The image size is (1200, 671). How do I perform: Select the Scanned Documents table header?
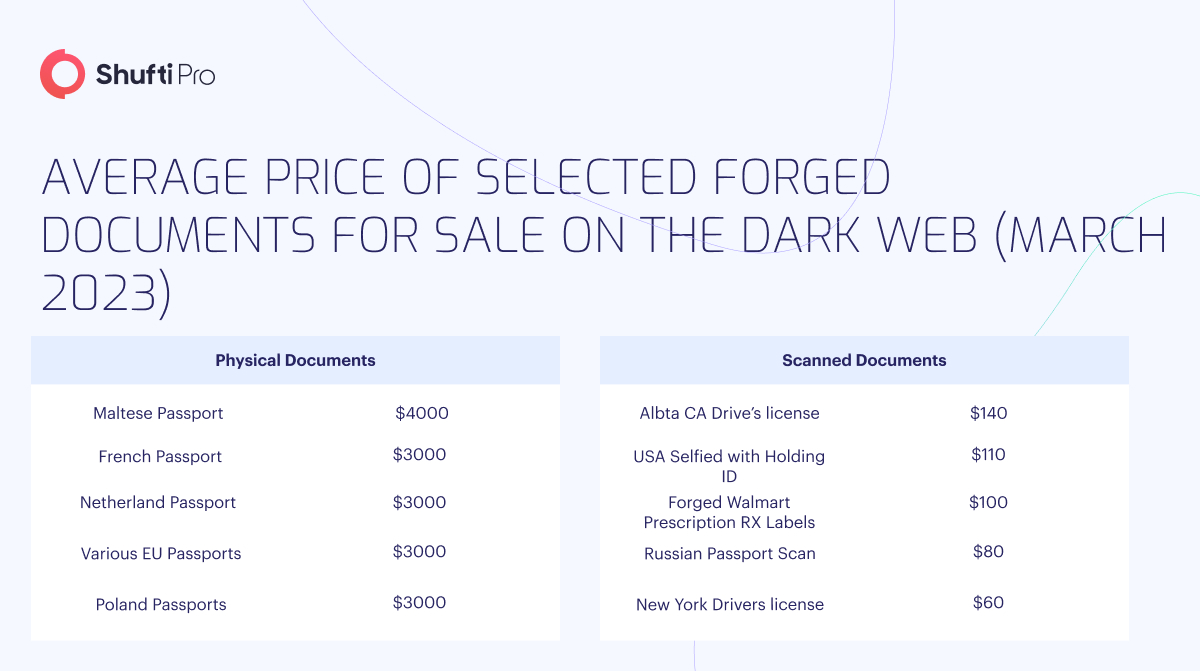864,360
